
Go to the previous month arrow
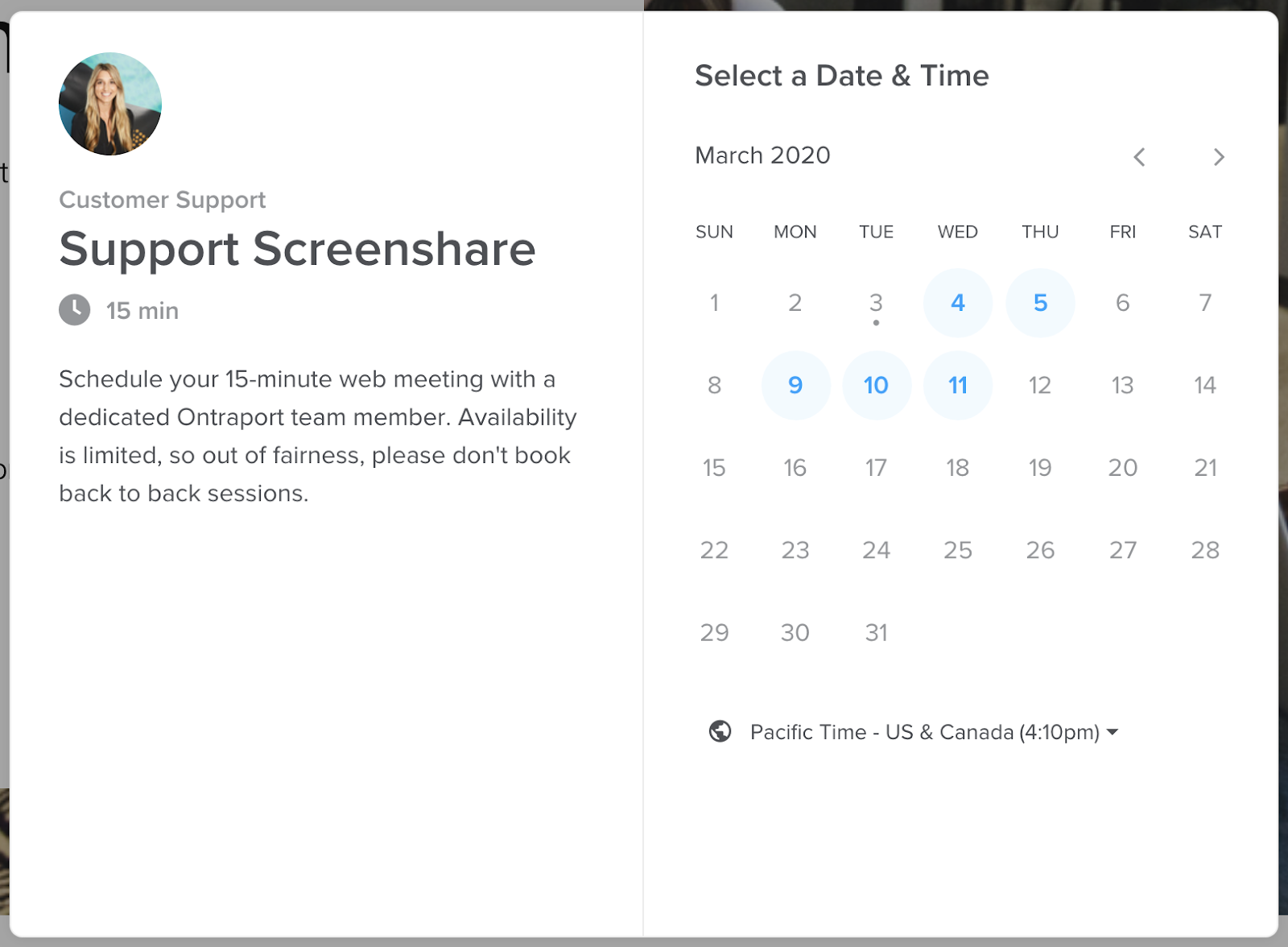[x=1139, y=157]
